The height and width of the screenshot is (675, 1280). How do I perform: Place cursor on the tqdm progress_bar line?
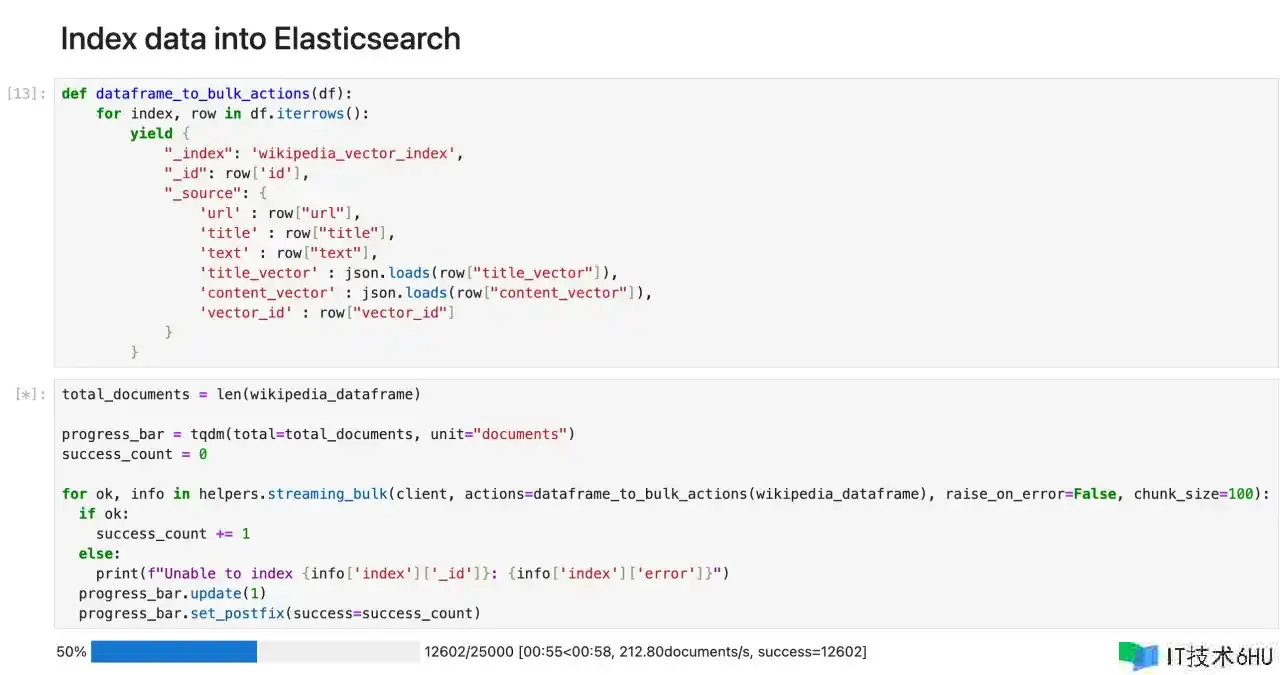[x=318, y=434]
